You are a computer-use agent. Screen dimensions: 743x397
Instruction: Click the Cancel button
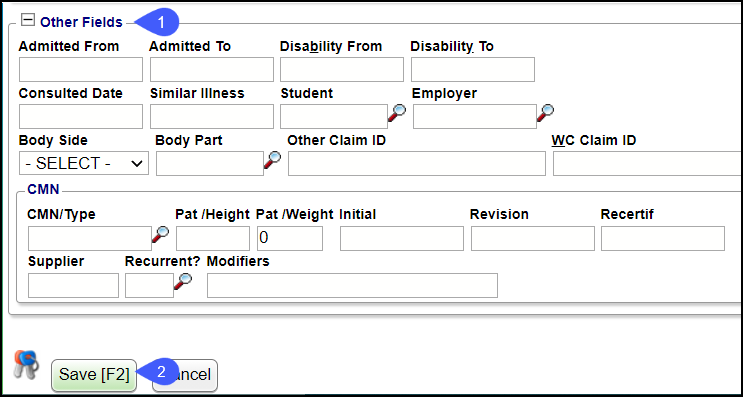[x=185, y=375]
